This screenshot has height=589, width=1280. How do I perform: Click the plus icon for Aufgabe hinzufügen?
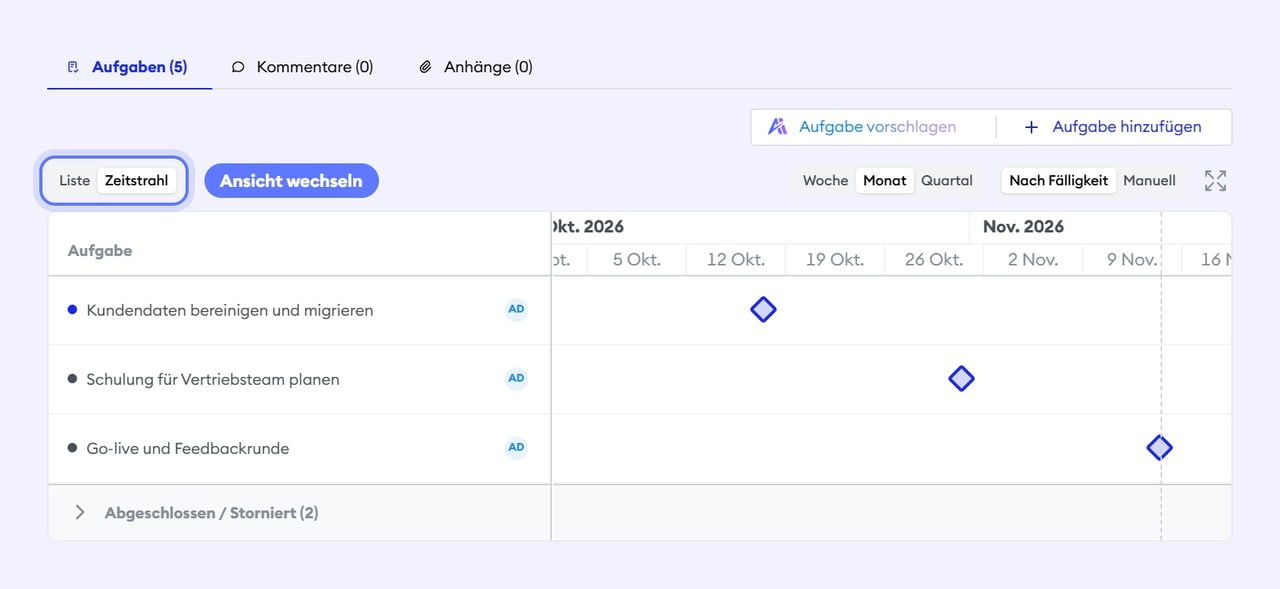click(x=1032, y=127)
